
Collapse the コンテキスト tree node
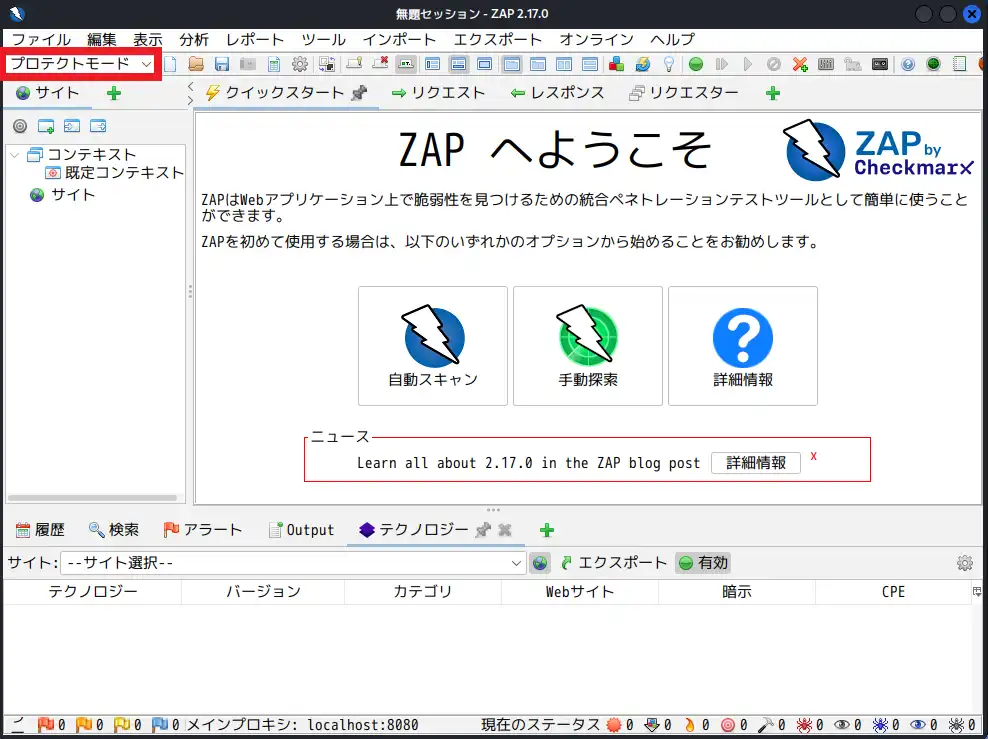coord(13,154)
